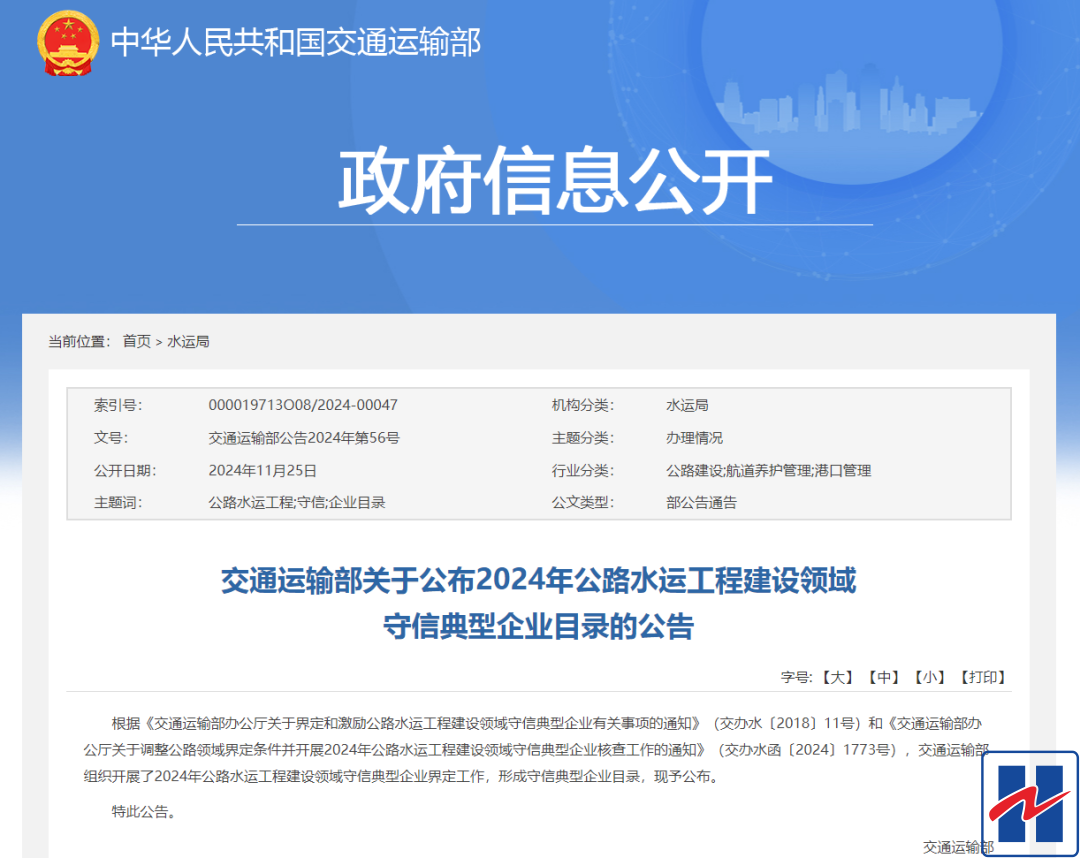1080x858 pixels.
Task: Click the publication date 2024年11月25日
Action: click(x=262, y=470)
